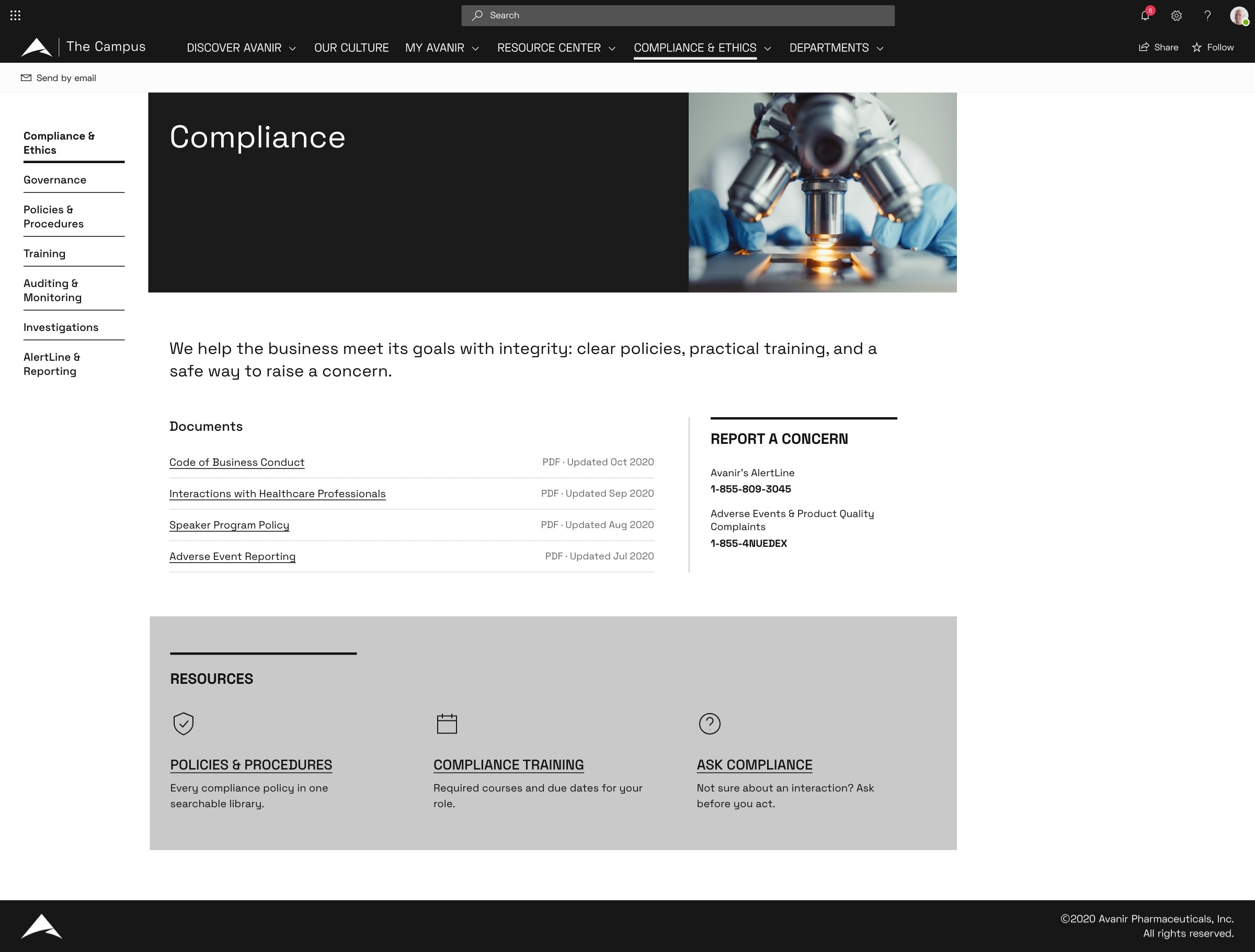Click the question circle Ask Compliance icon

(710, 724)
